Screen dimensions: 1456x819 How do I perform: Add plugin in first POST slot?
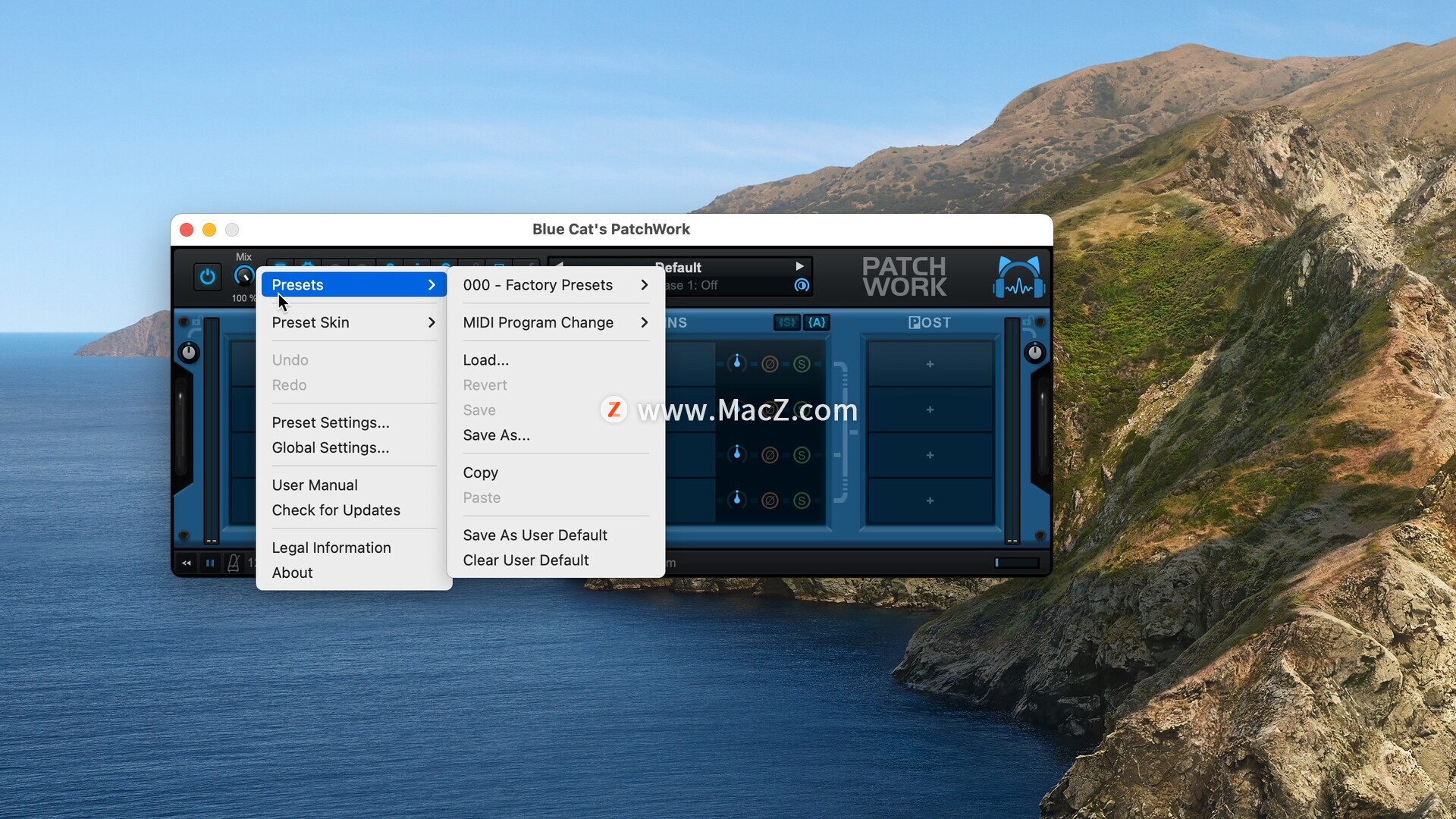pos(930,364)
